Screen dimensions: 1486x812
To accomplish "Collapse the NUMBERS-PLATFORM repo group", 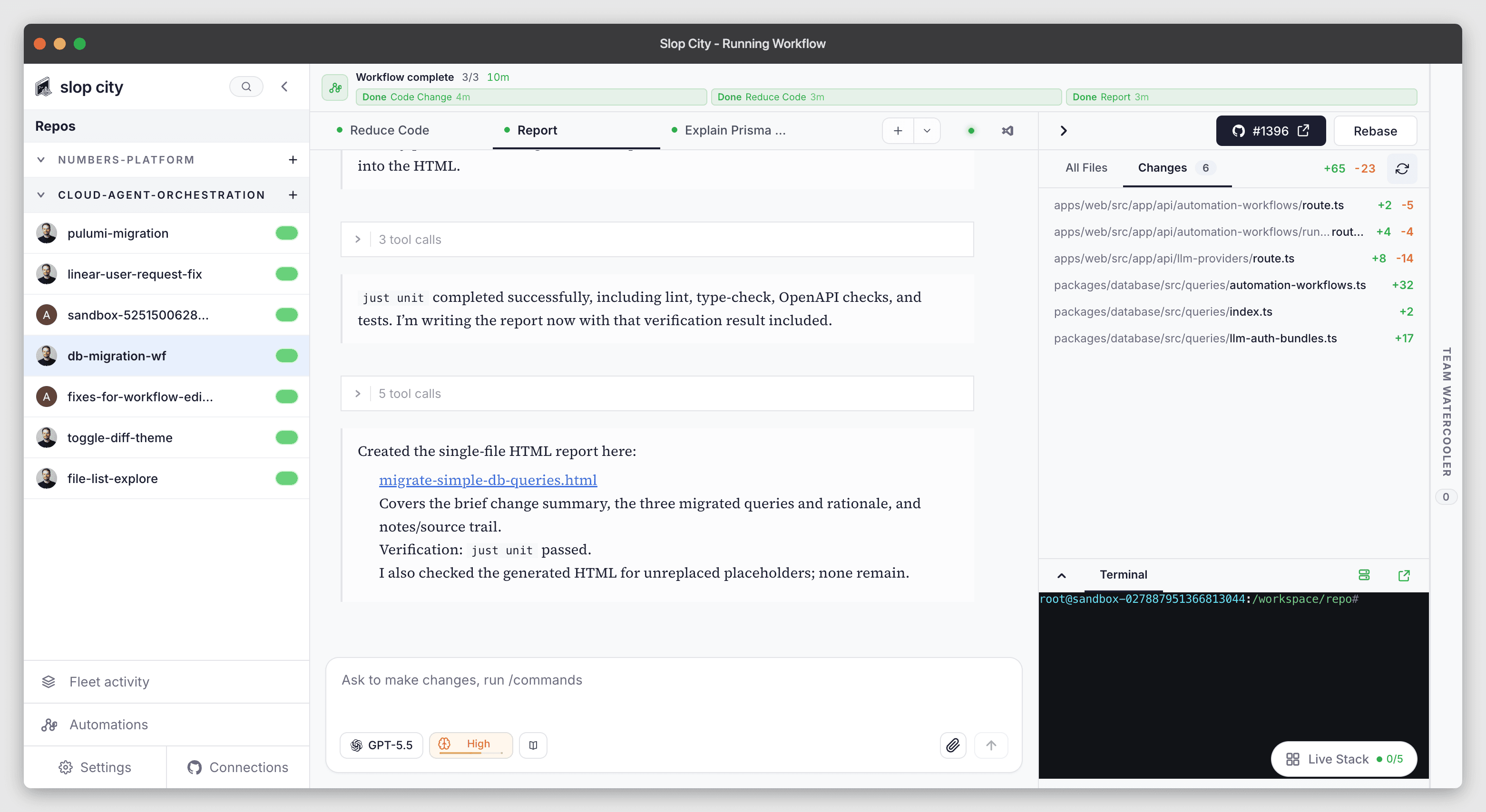I will pos(41,160).
